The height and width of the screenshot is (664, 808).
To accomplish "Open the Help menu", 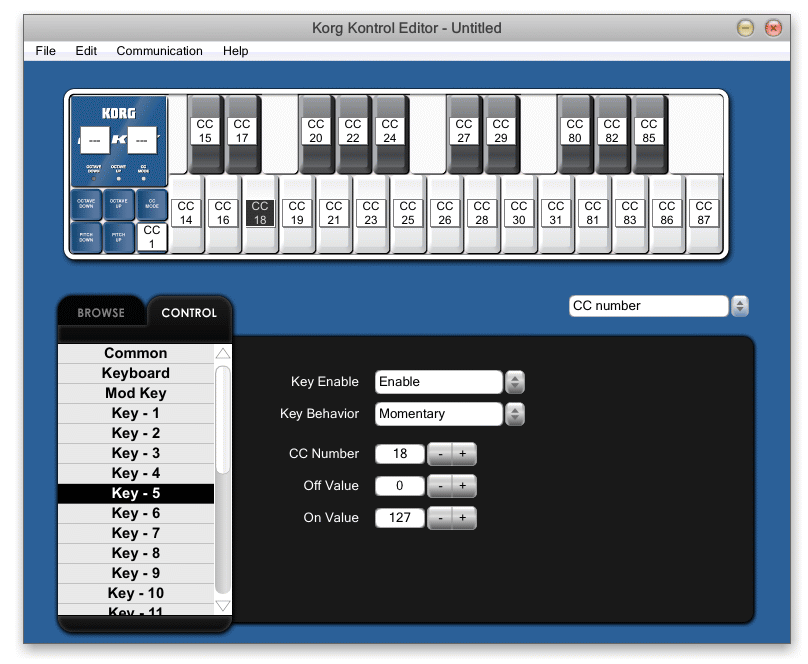I will 235,50.
